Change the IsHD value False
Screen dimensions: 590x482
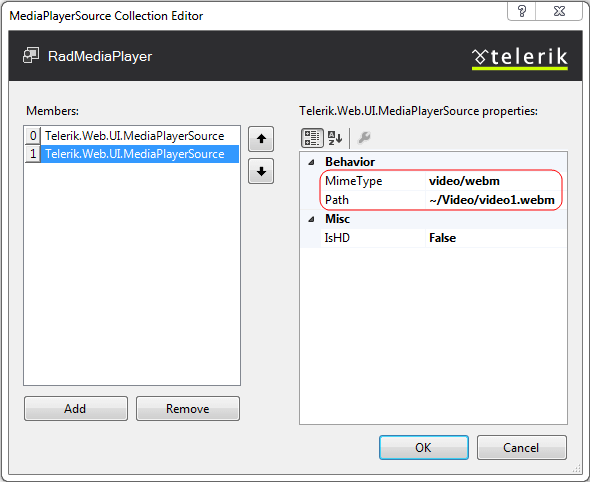496,238
